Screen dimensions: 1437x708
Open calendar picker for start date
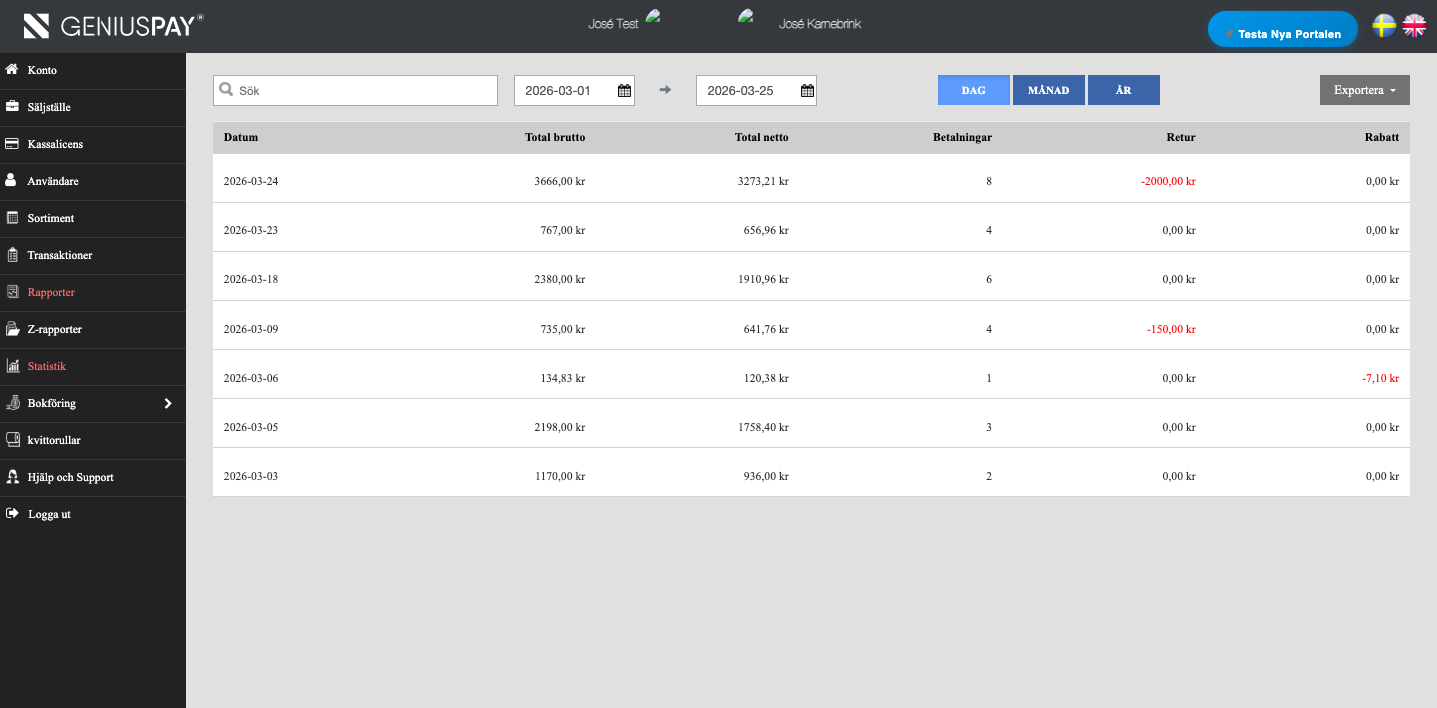point(624,91)
